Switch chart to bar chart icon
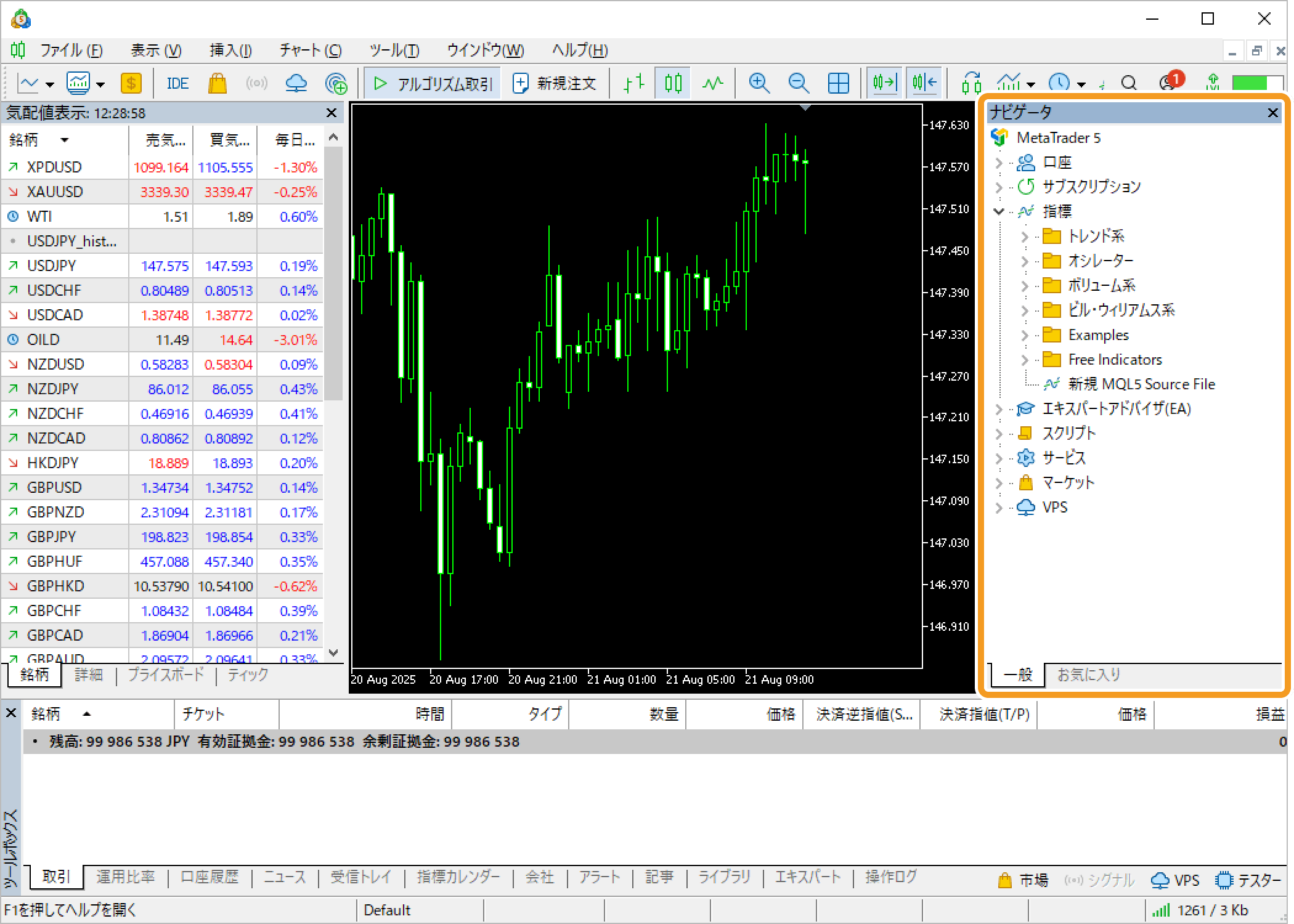1294x924 pixels. click(633, 83)
